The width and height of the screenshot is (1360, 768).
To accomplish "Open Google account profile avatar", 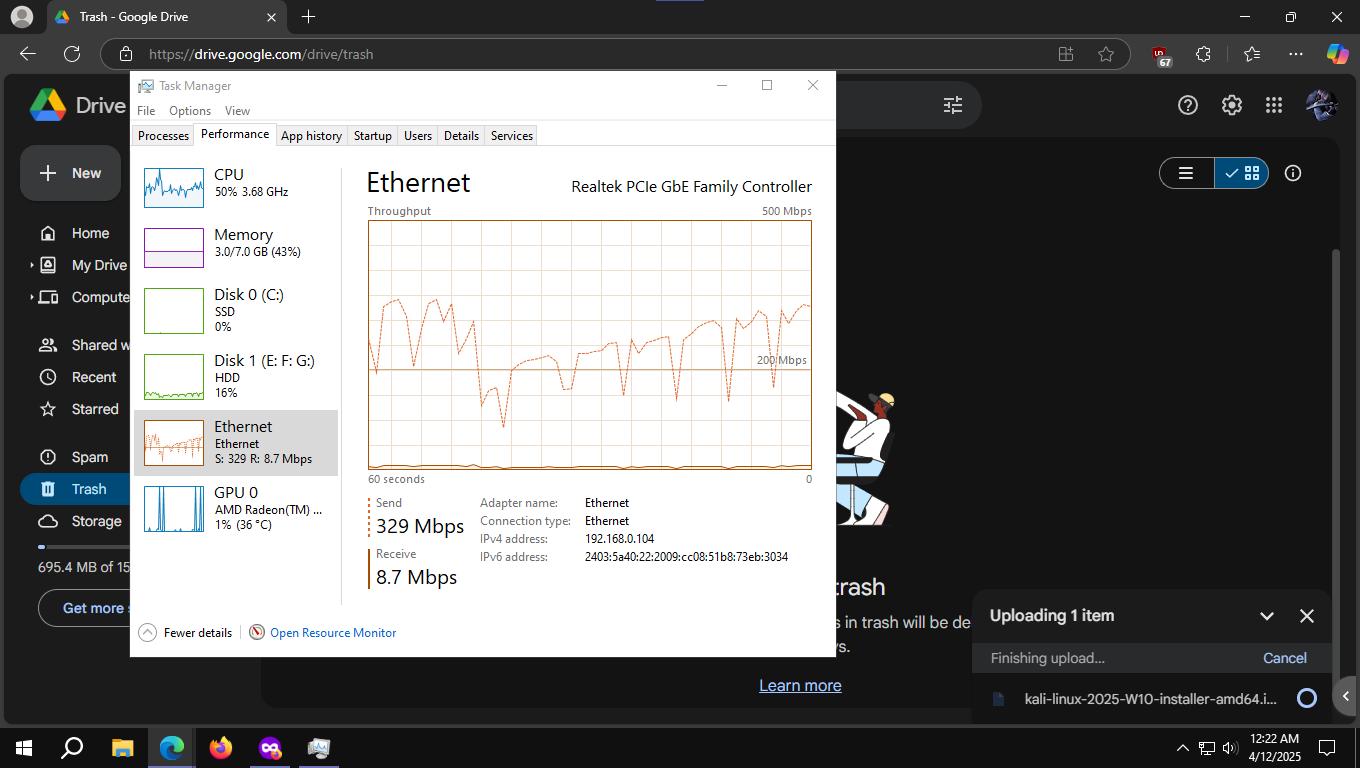I will pos(1322,105).
